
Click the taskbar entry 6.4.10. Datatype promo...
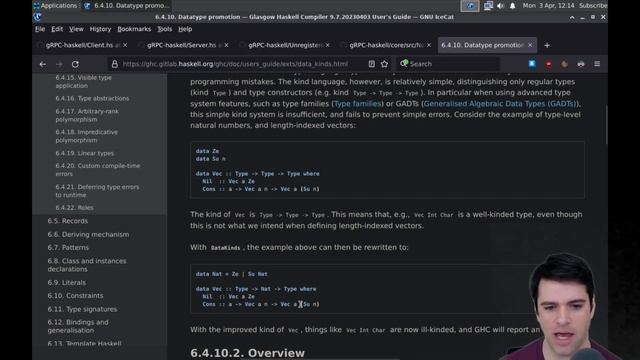127,6
